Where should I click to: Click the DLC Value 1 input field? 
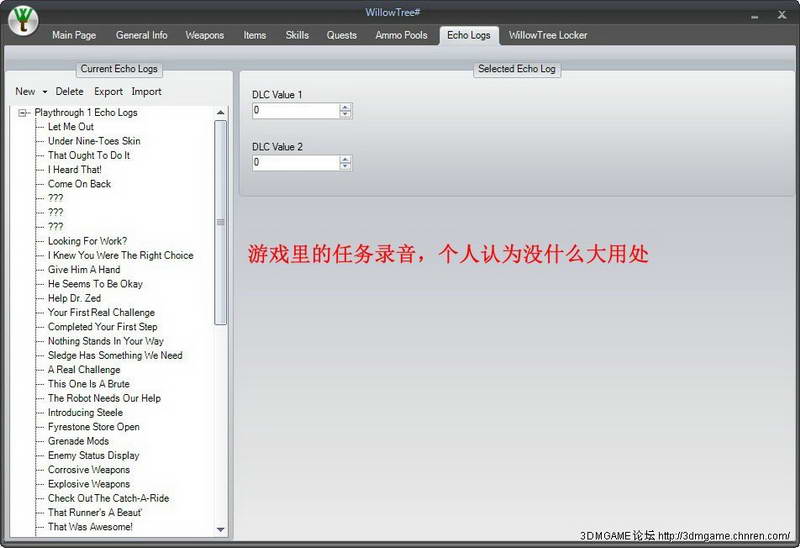[x=295, y=111]
